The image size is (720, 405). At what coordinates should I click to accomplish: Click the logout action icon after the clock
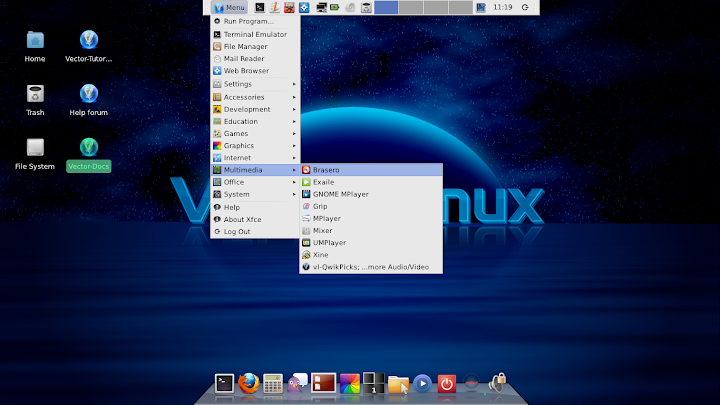[x=525, y=7]
